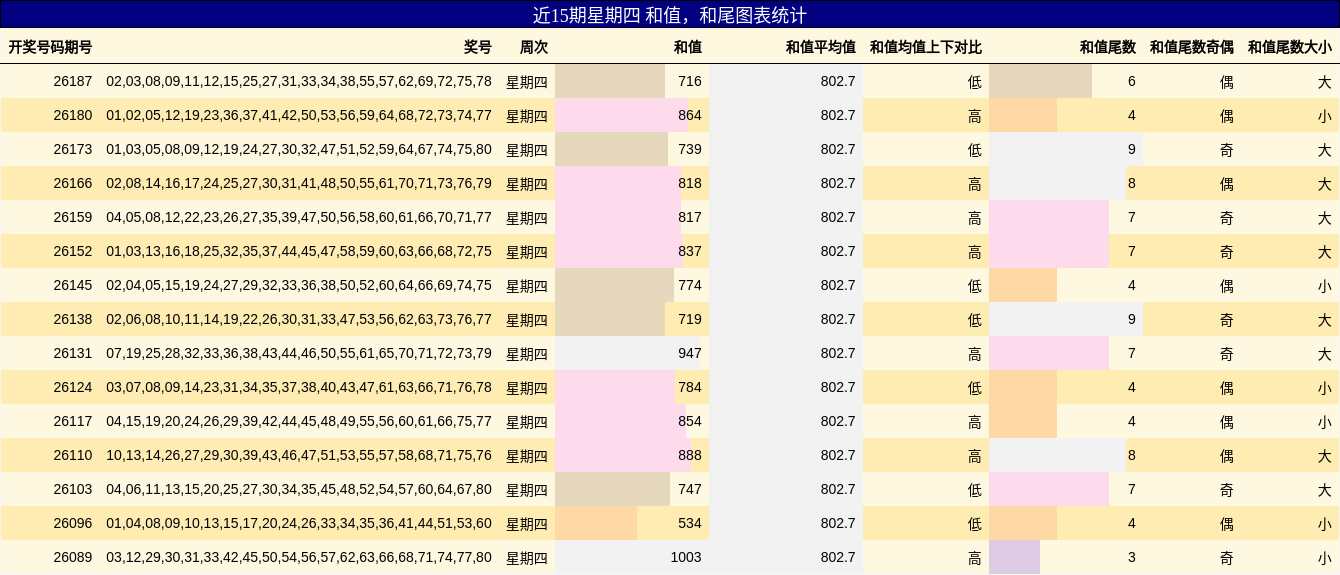Select issue number 26187
This screenshot has height=575, width=1340.
click(x=73, y=81)
